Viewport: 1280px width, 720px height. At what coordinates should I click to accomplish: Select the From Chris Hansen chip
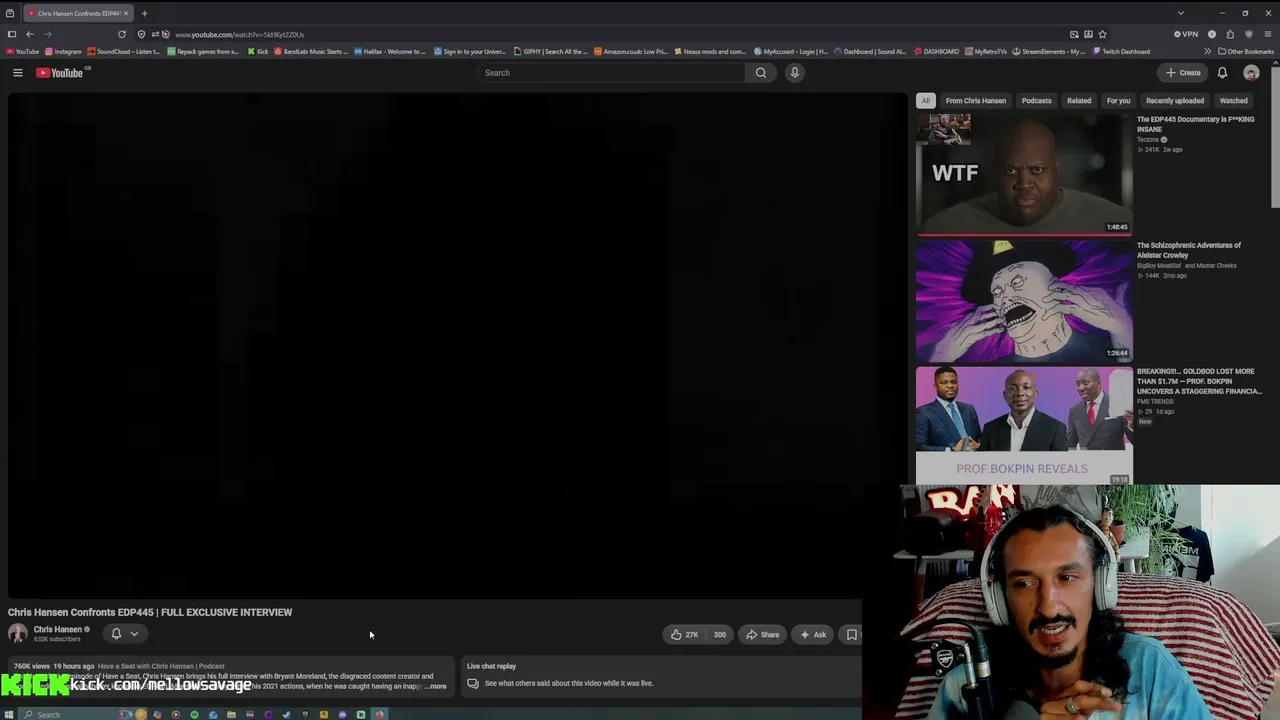(x=976, y=100)
